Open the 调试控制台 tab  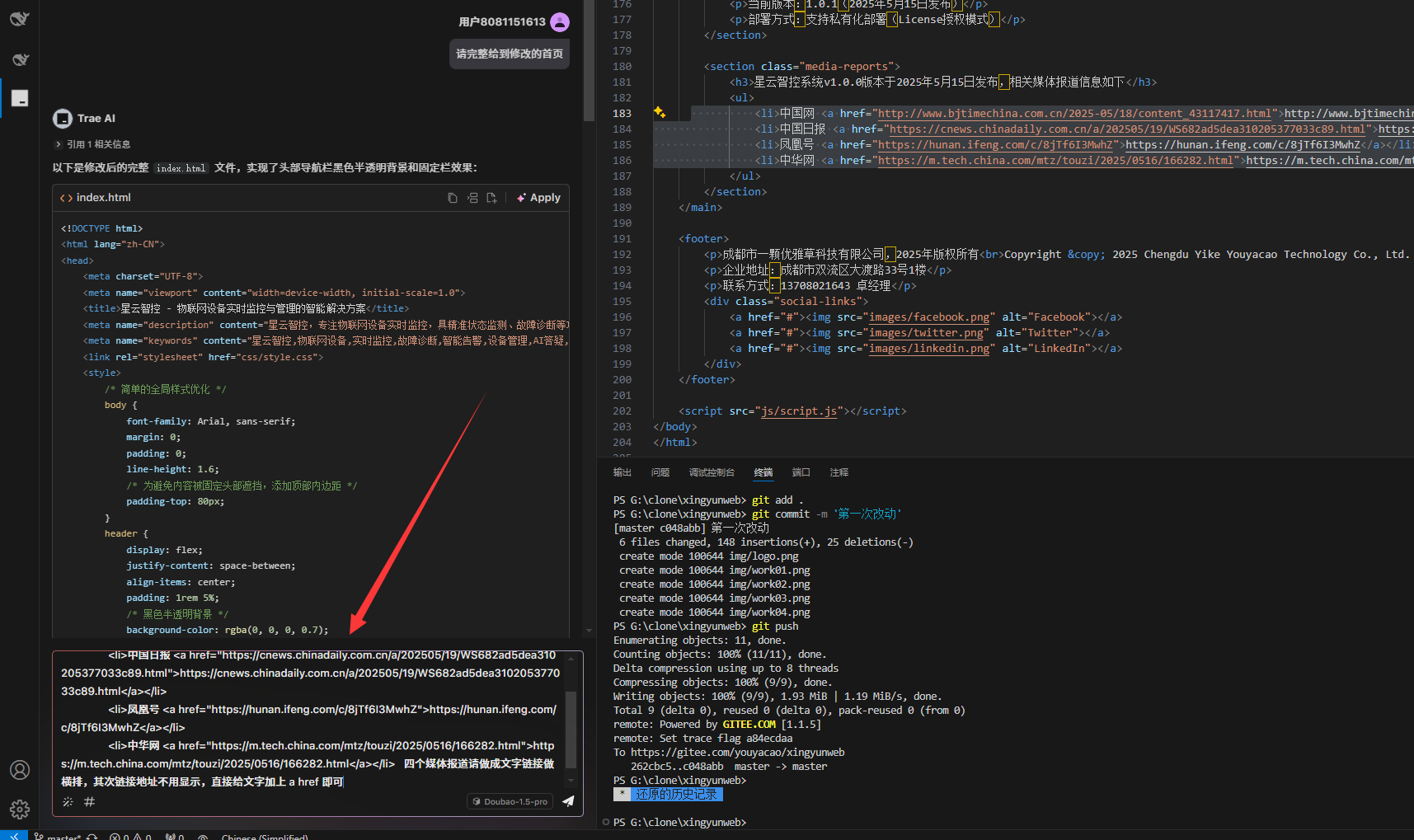(712, 472)
